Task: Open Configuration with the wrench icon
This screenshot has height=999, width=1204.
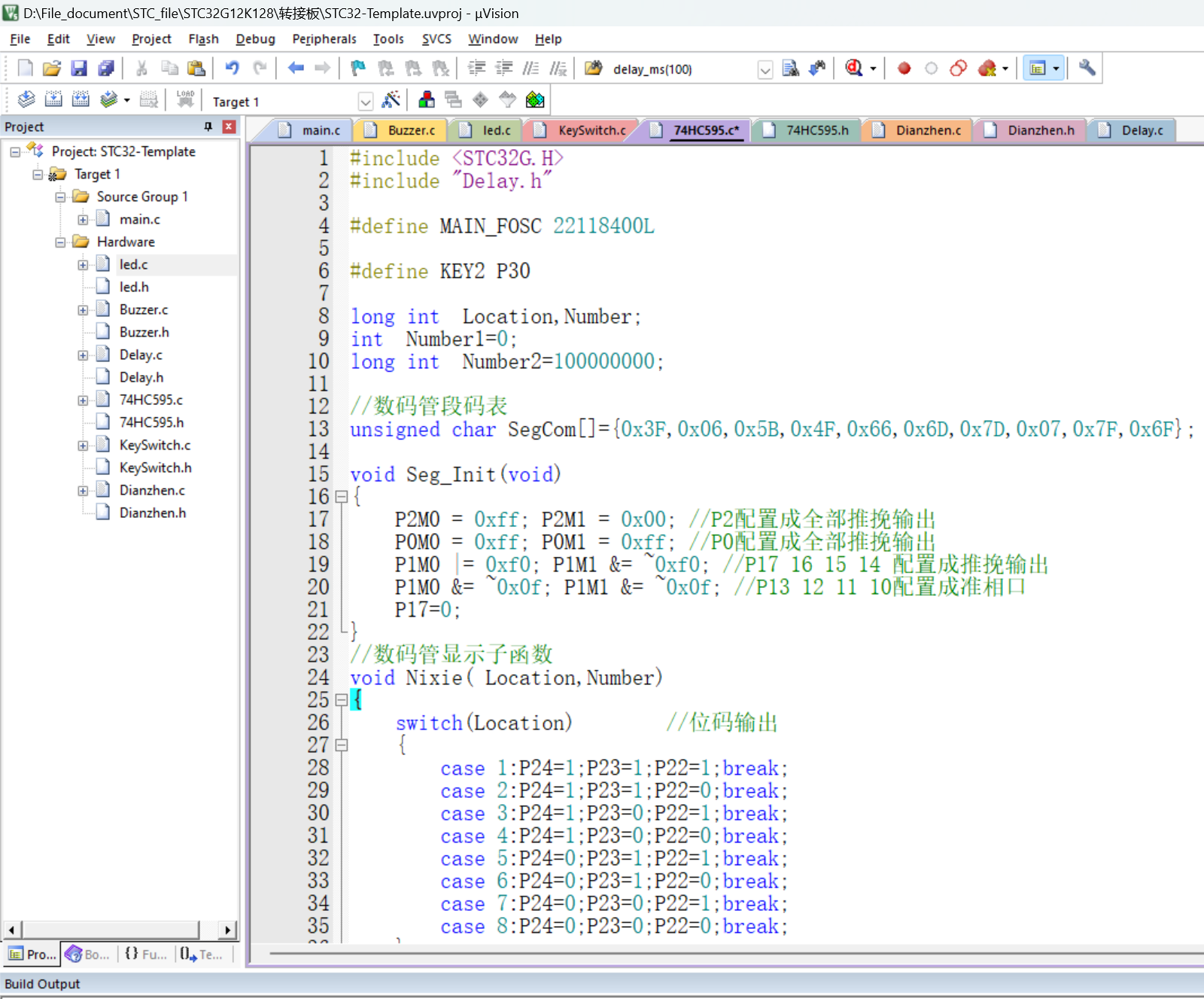Action: pyautogui.click(x=1087, y=69)
